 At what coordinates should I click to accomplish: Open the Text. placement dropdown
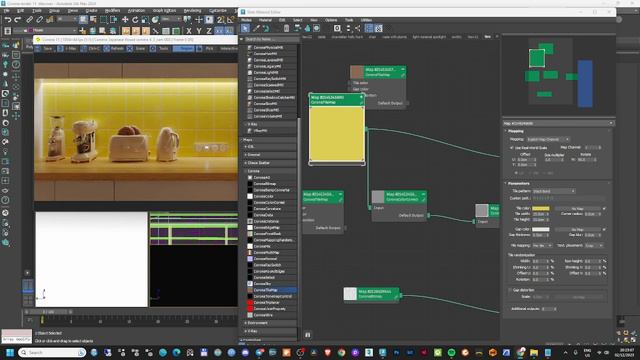[x=594, y=246]
